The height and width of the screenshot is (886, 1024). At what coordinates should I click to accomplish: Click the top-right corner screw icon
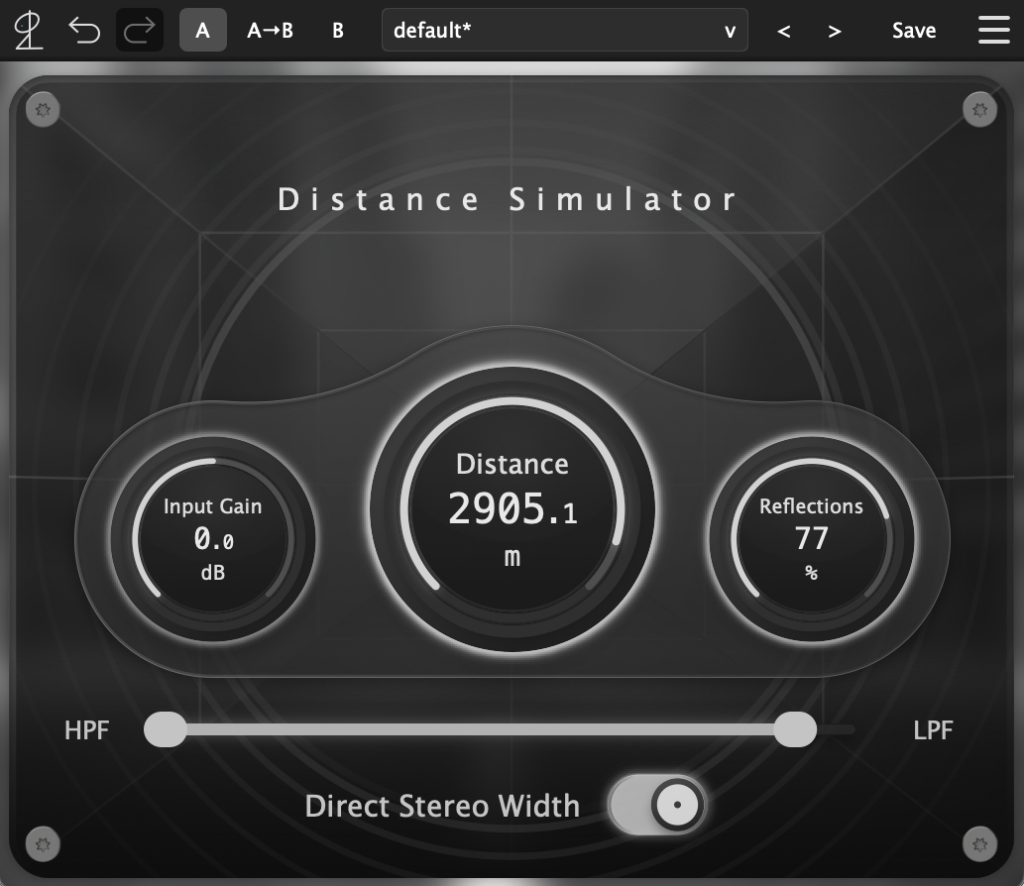click(x=980, y=110)
